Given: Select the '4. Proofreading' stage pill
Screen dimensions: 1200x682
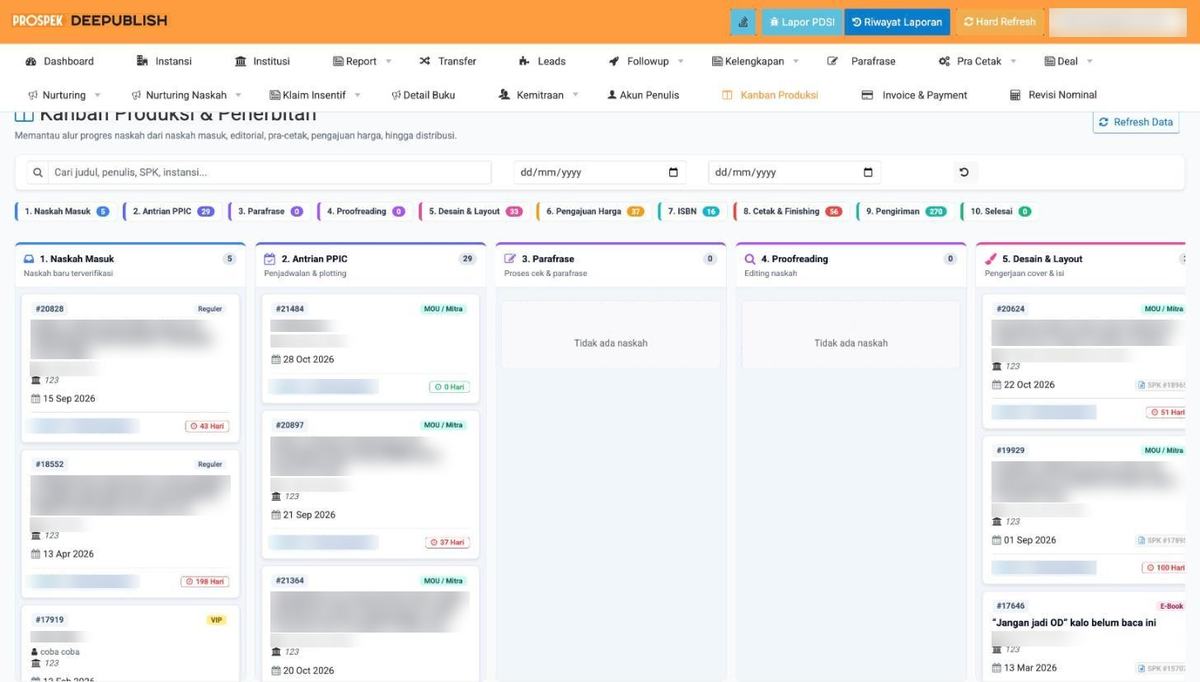Looking at the screenshot, I should click(364, 212).
